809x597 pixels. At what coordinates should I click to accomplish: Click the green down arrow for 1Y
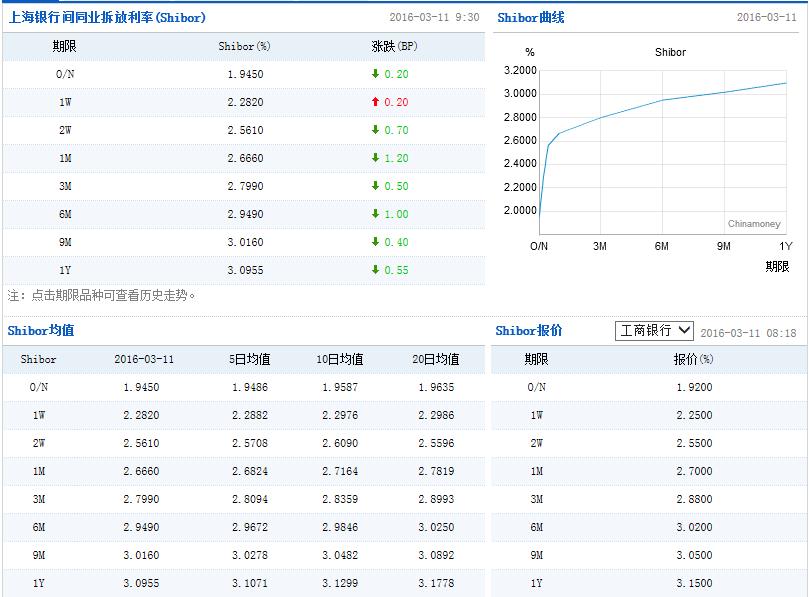point(375,270)
